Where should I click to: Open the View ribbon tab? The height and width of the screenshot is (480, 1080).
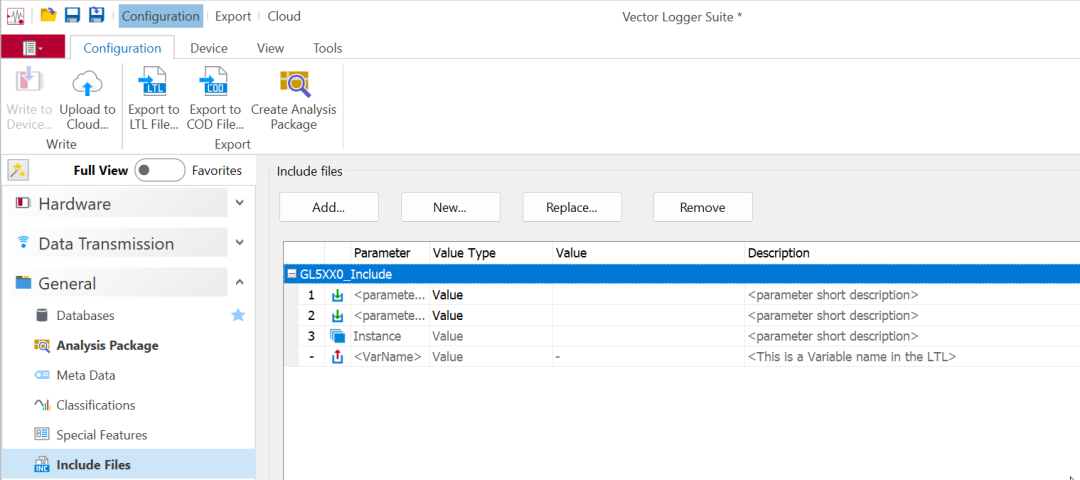click(270, 48)
